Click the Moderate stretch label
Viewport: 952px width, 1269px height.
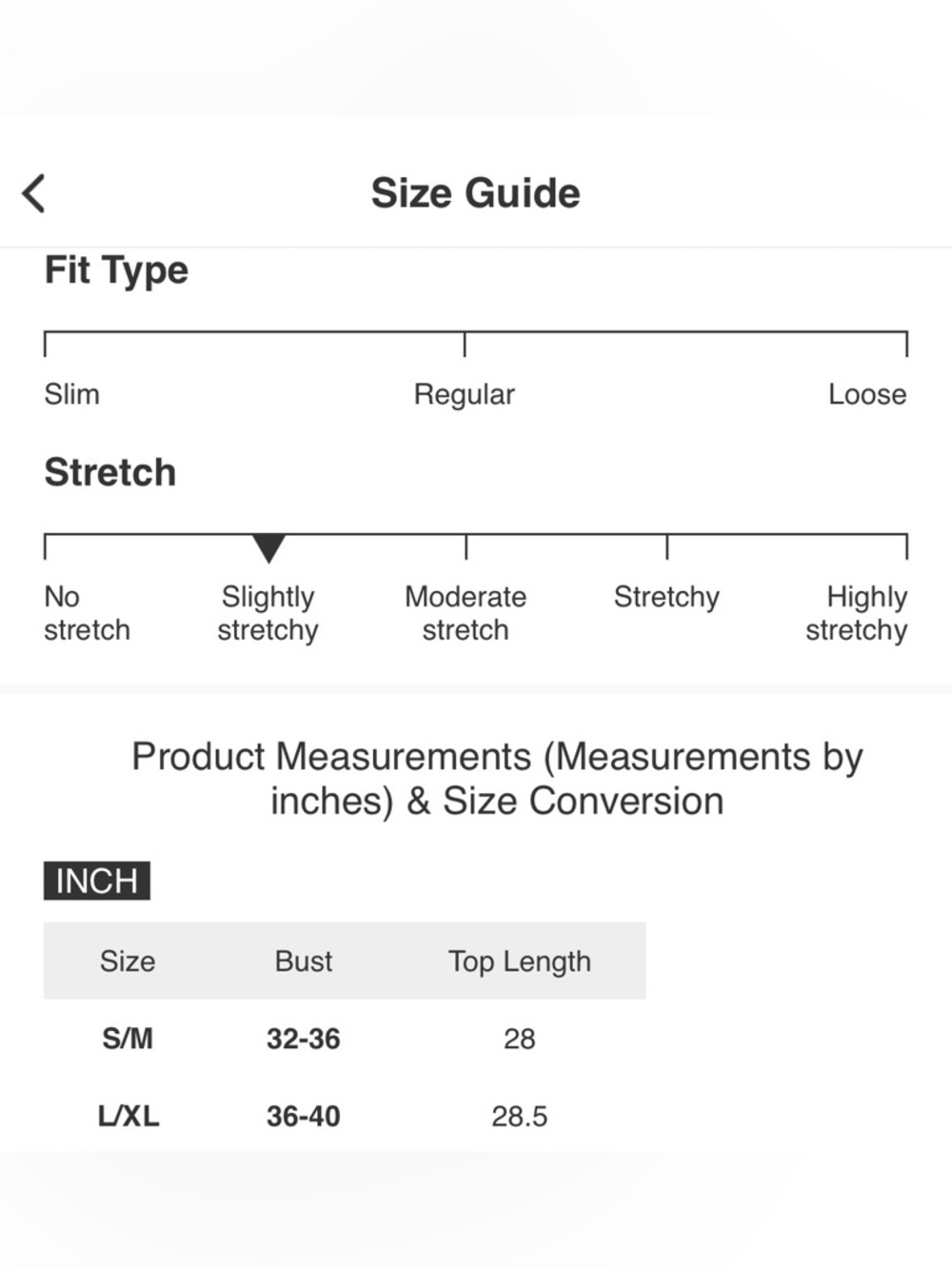(x=466, y=613)
